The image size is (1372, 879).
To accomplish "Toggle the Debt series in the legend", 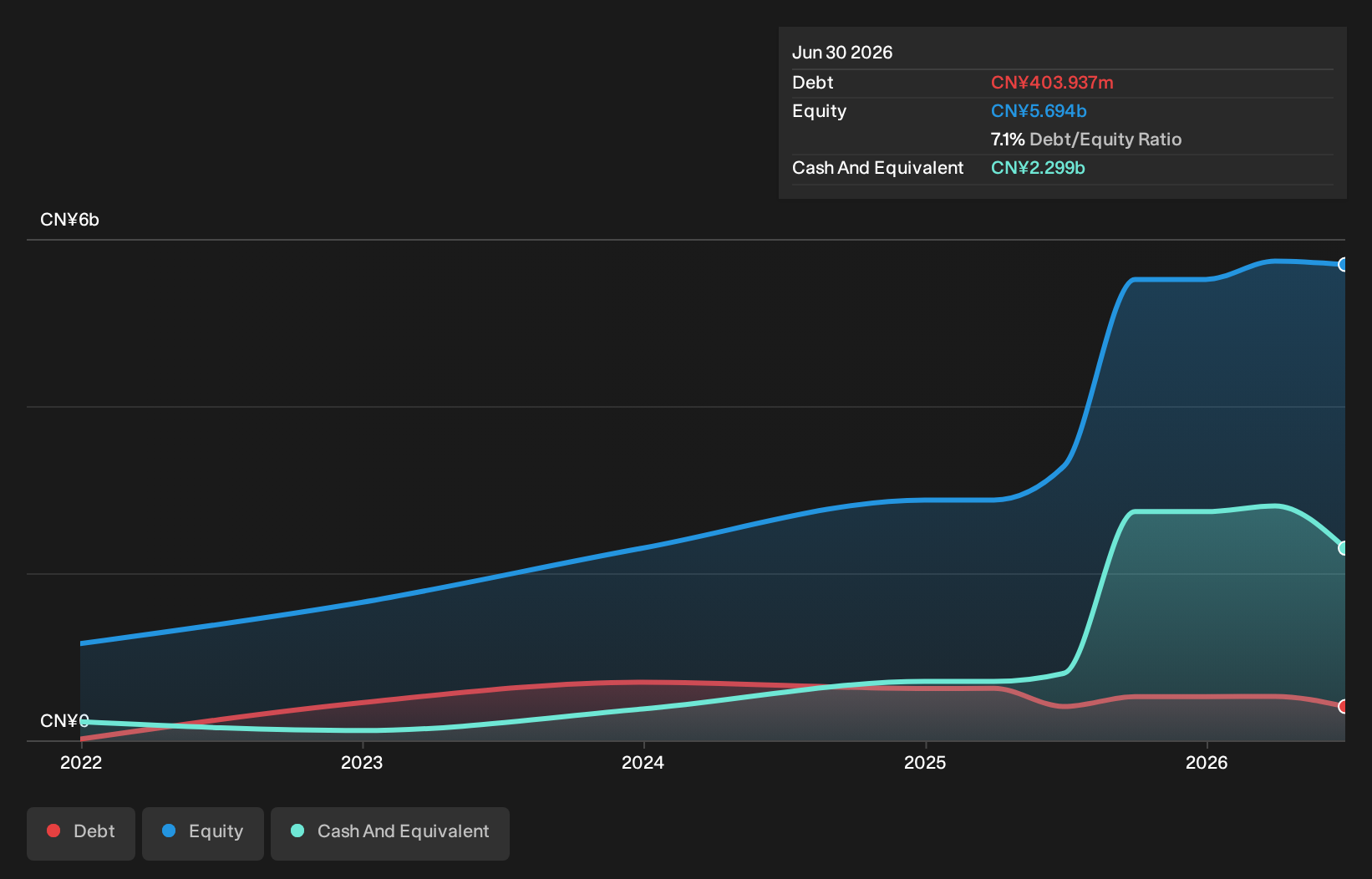I will click(81, 833).
